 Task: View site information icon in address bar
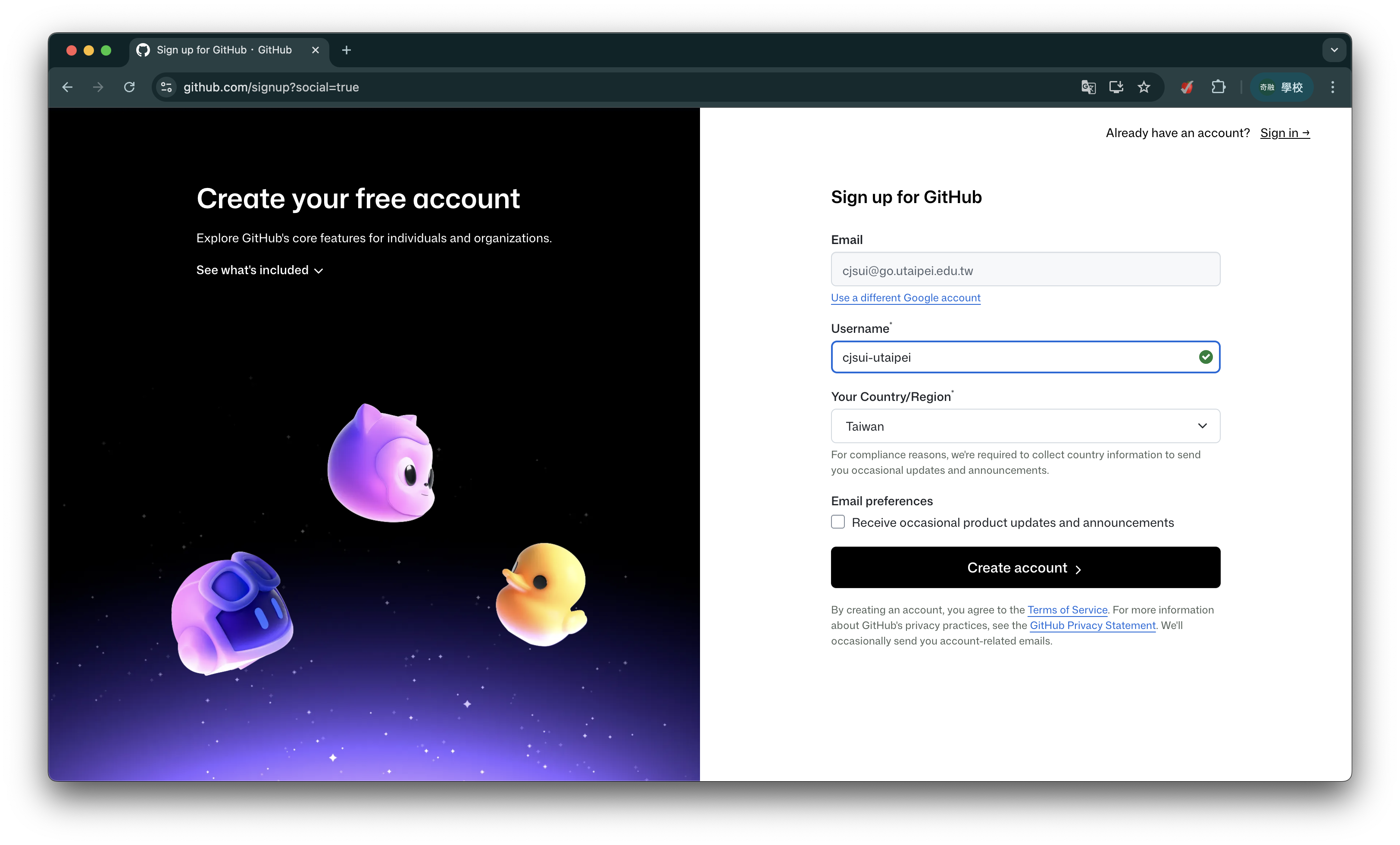(x=166, y=87)
